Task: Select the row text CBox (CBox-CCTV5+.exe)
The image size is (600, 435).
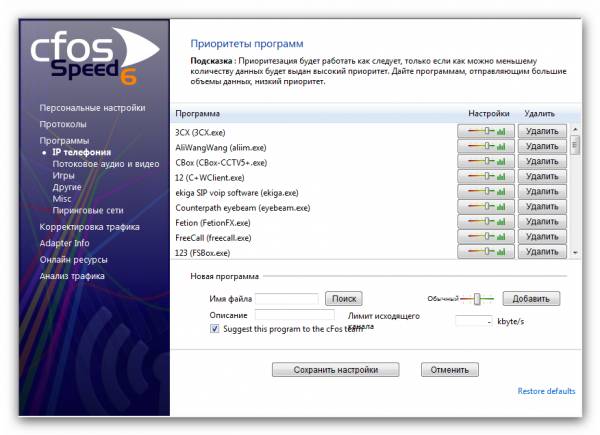Action: pos(221,163)
